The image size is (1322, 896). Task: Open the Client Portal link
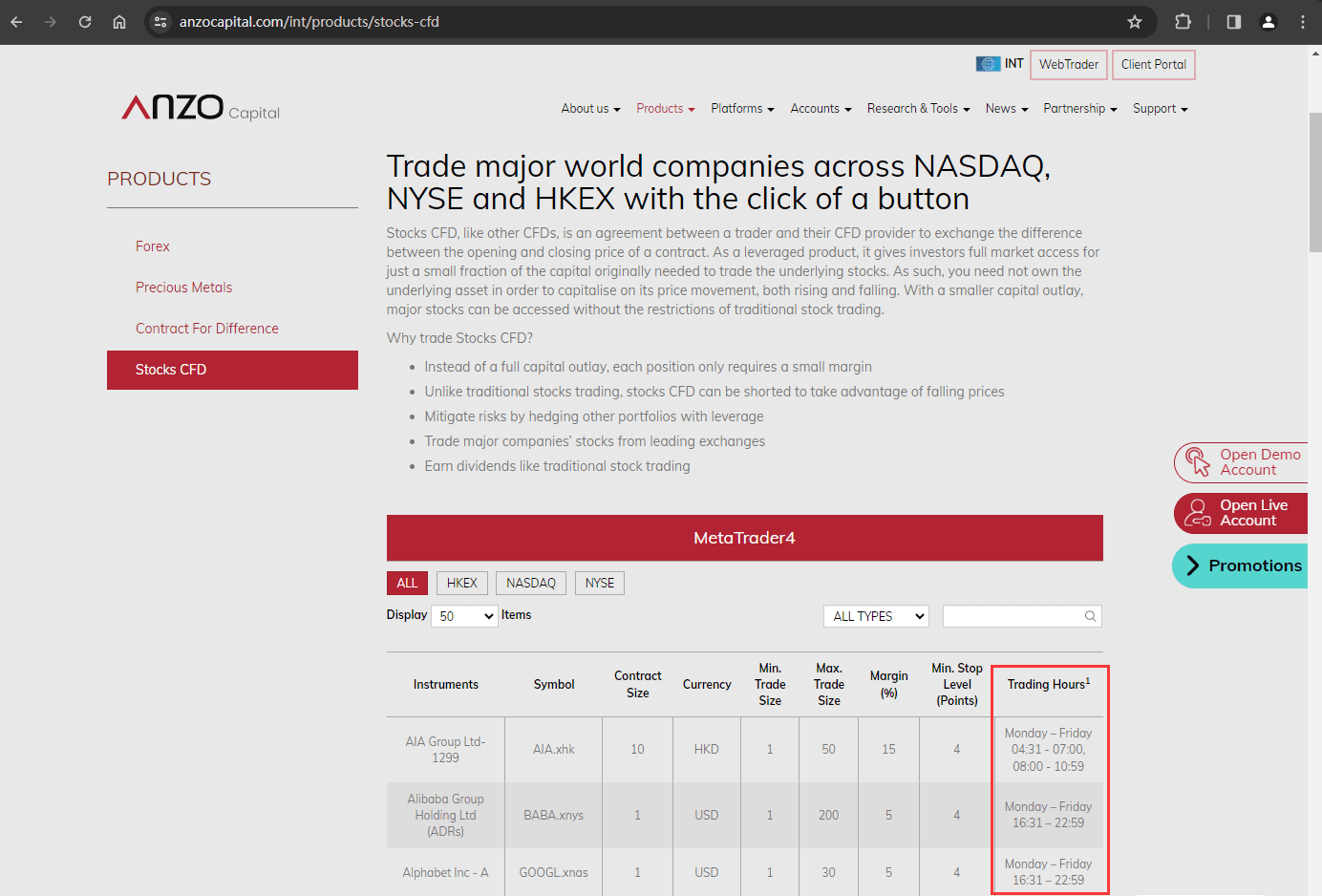coord(1154,64)
